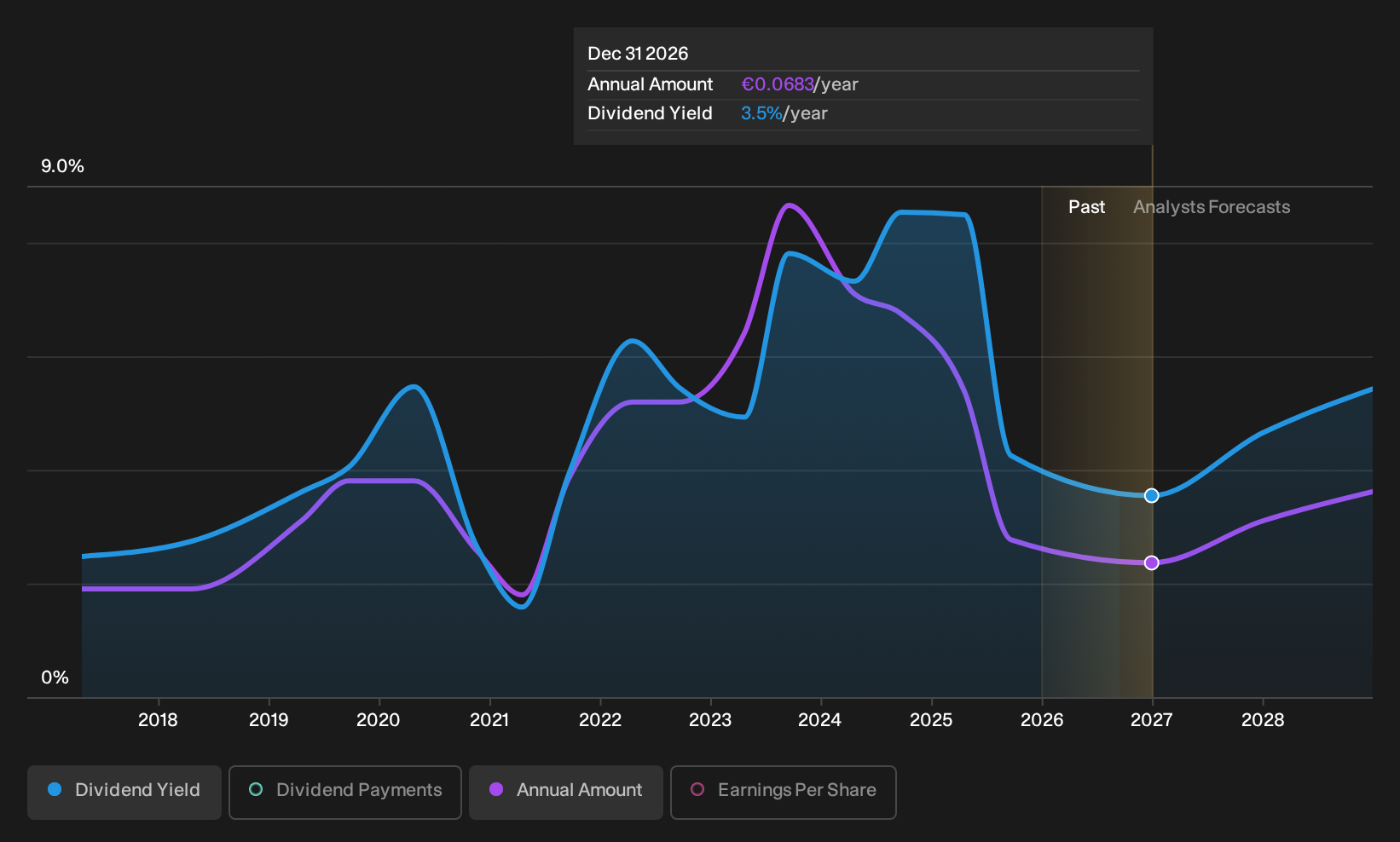Click the 2024 x-axis label

point(820,720)
